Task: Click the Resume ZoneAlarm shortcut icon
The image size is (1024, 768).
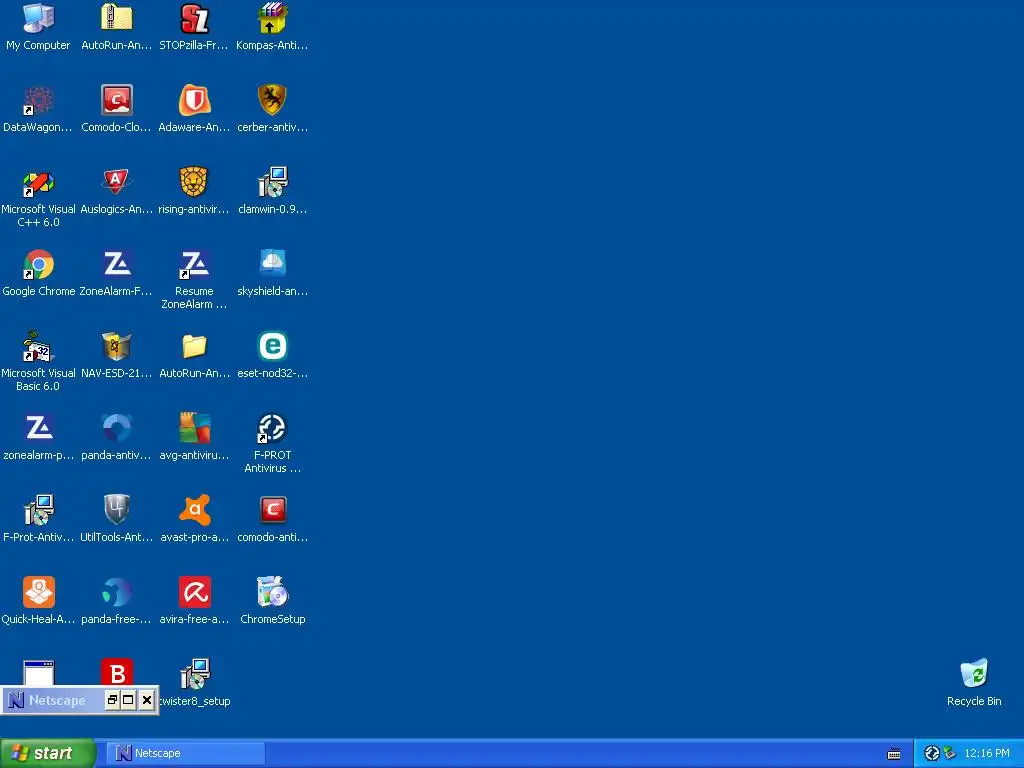Action: (194, 264)
